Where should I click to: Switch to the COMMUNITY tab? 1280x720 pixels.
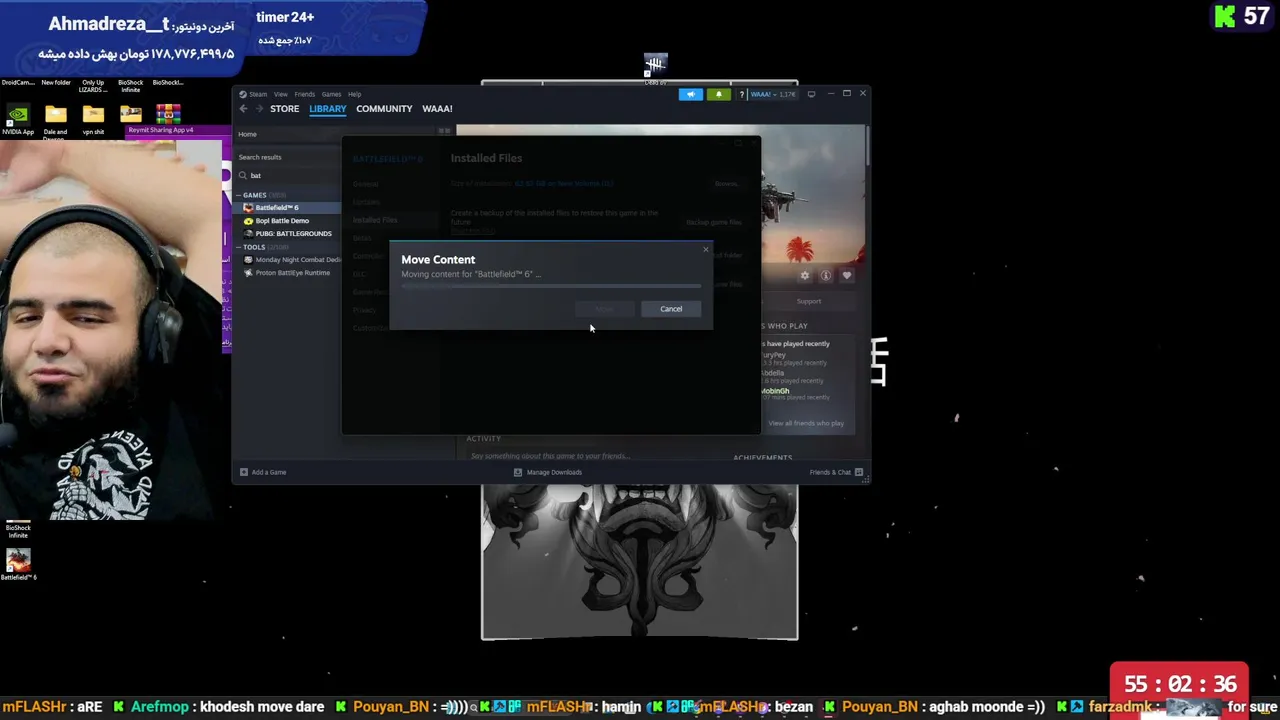pos(384,109)
